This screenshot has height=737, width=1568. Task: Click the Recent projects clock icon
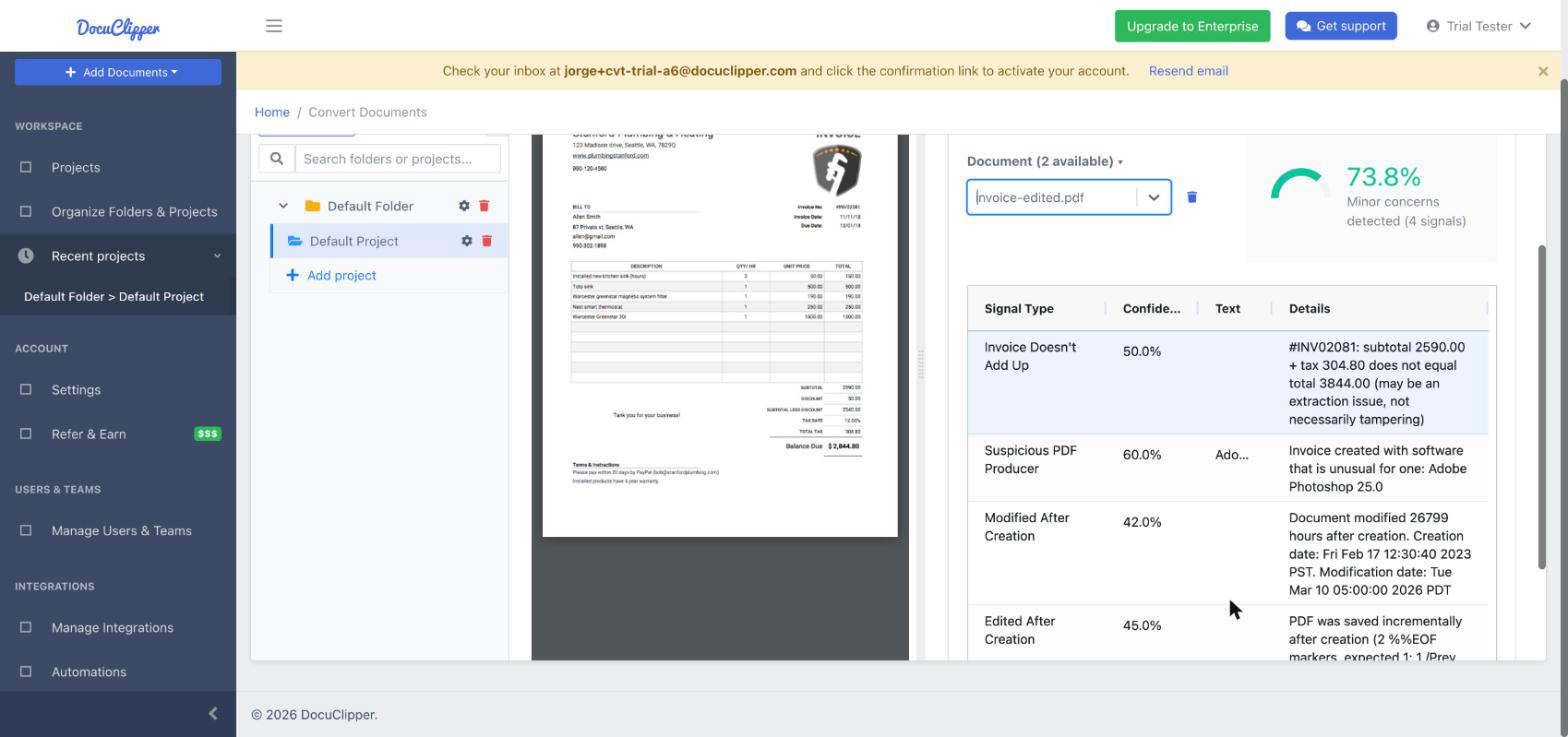[26, 256]
